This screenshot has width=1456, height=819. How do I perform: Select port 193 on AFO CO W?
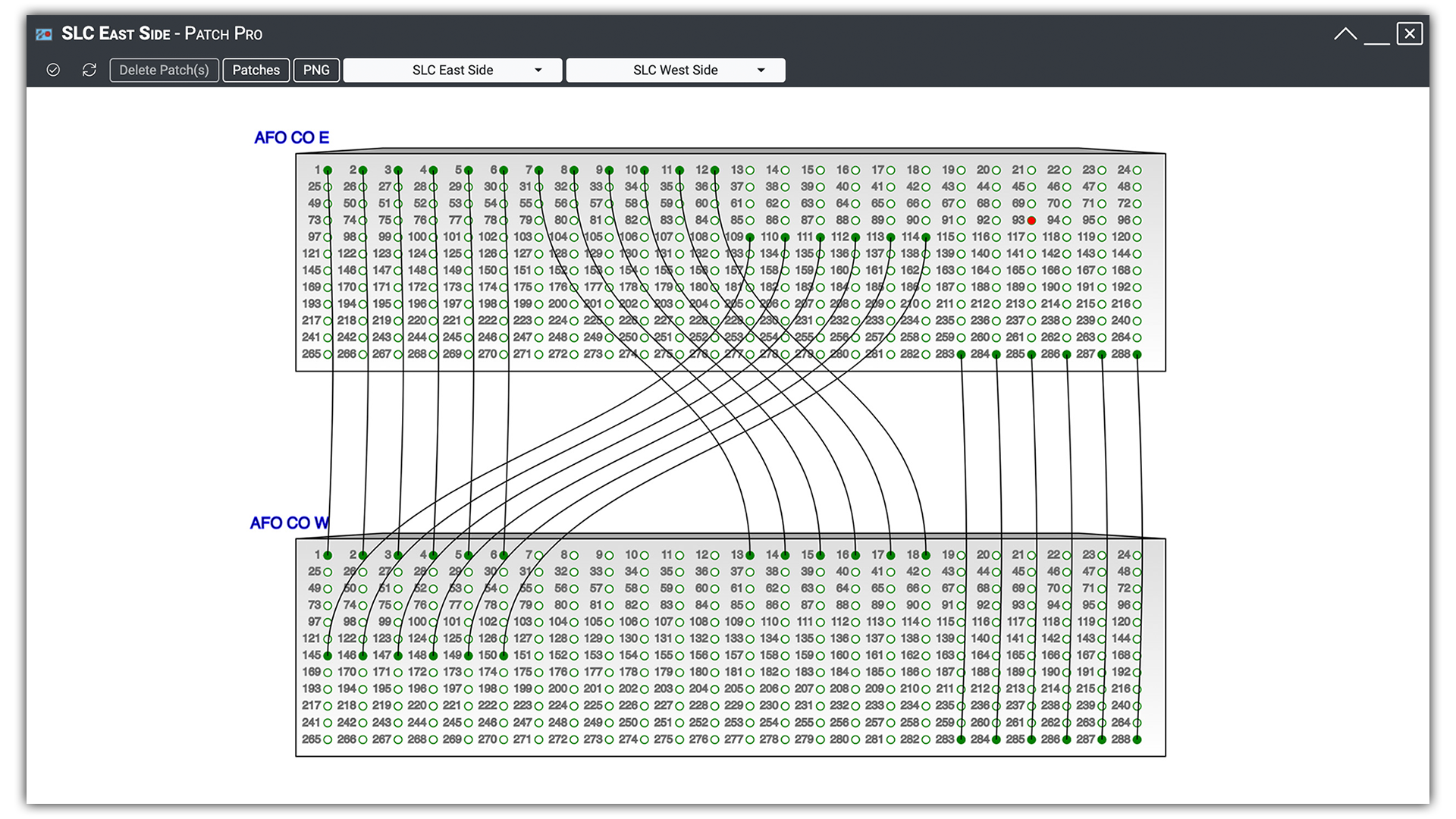tap(328, 689)
